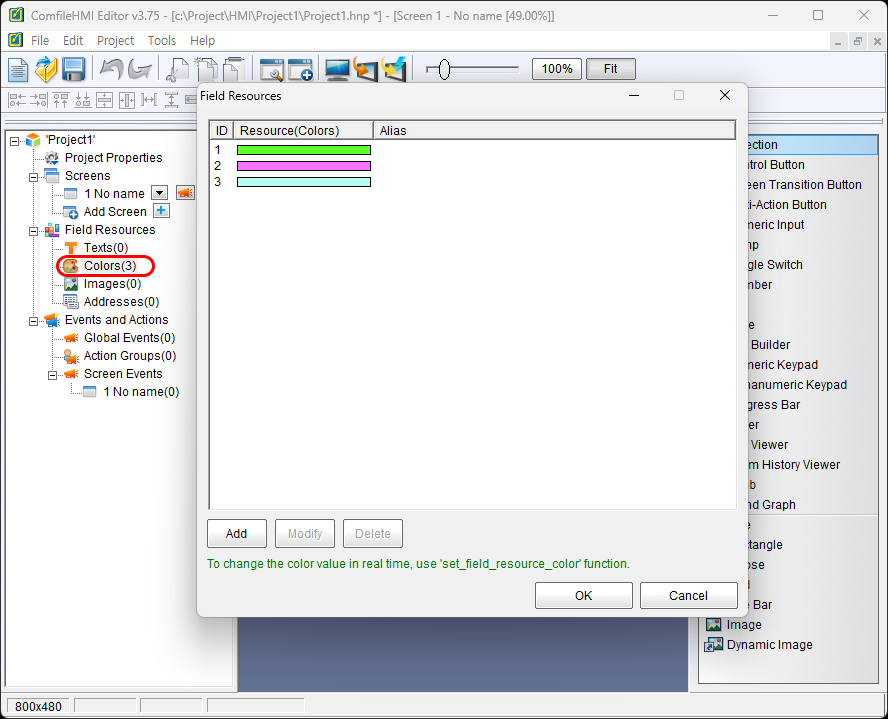Open the Colors palette resource item
The image size is (888, 719).
point(109,266)
